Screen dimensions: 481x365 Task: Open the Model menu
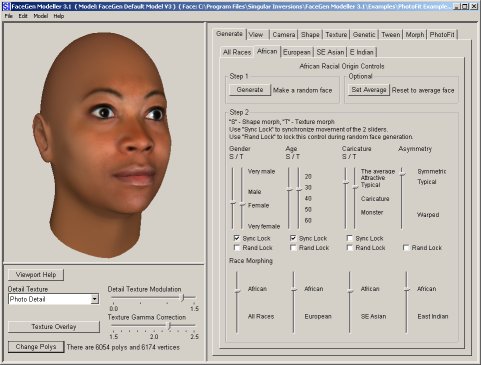click(41, 16)
